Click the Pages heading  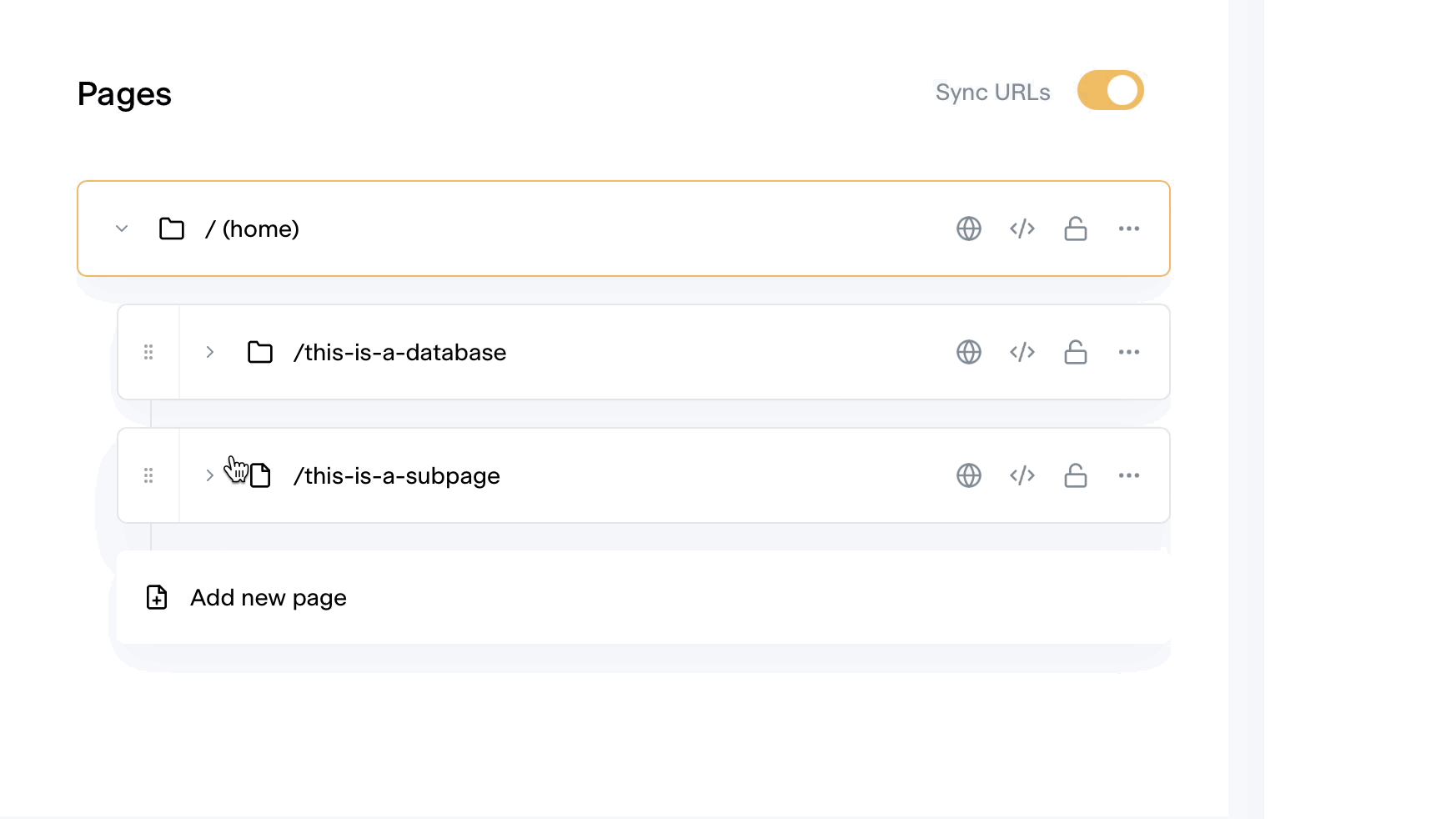coord(124,94)
